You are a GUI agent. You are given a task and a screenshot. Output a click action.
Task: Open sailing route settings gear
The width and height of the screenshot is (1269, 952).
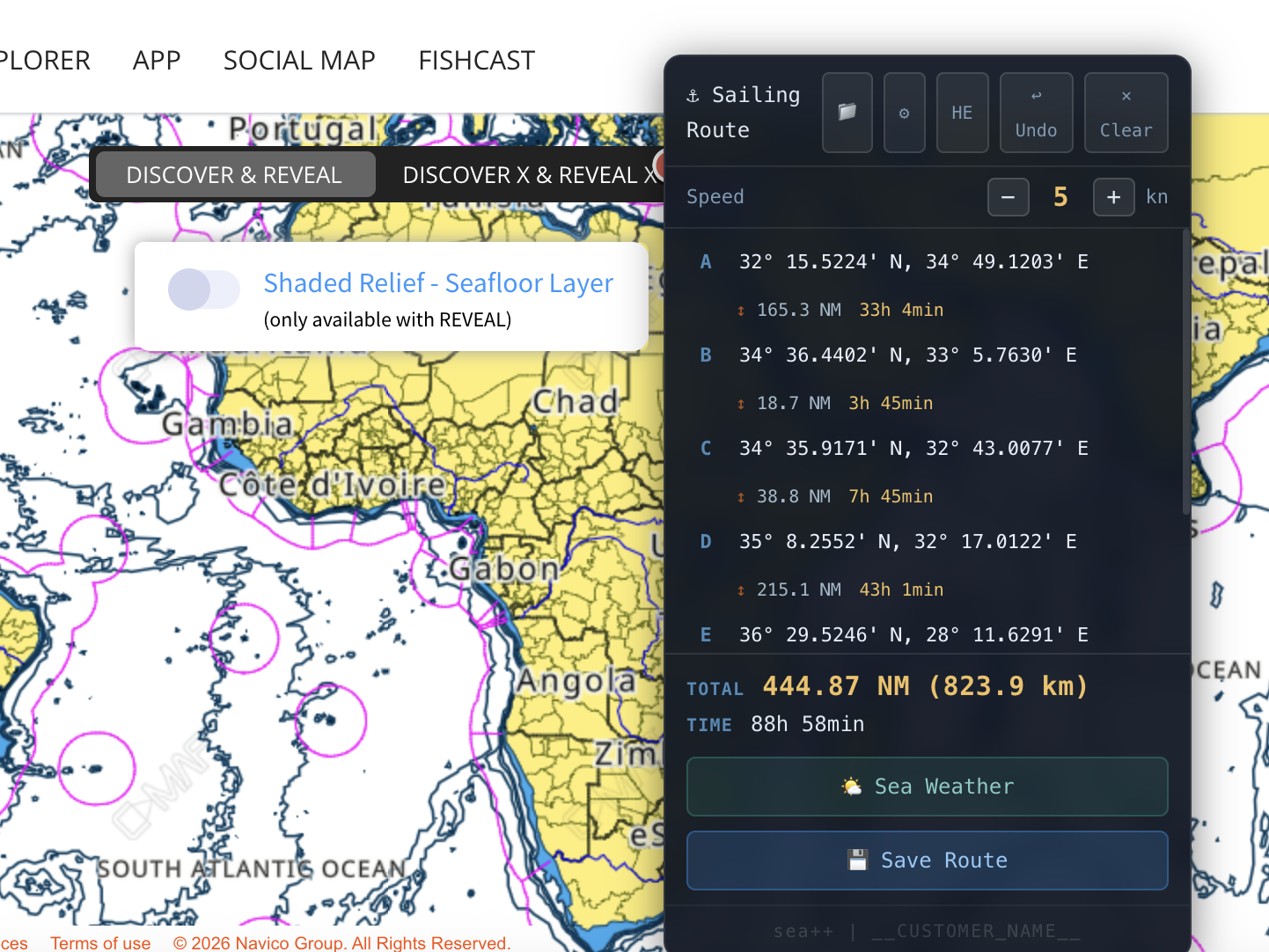904,113
